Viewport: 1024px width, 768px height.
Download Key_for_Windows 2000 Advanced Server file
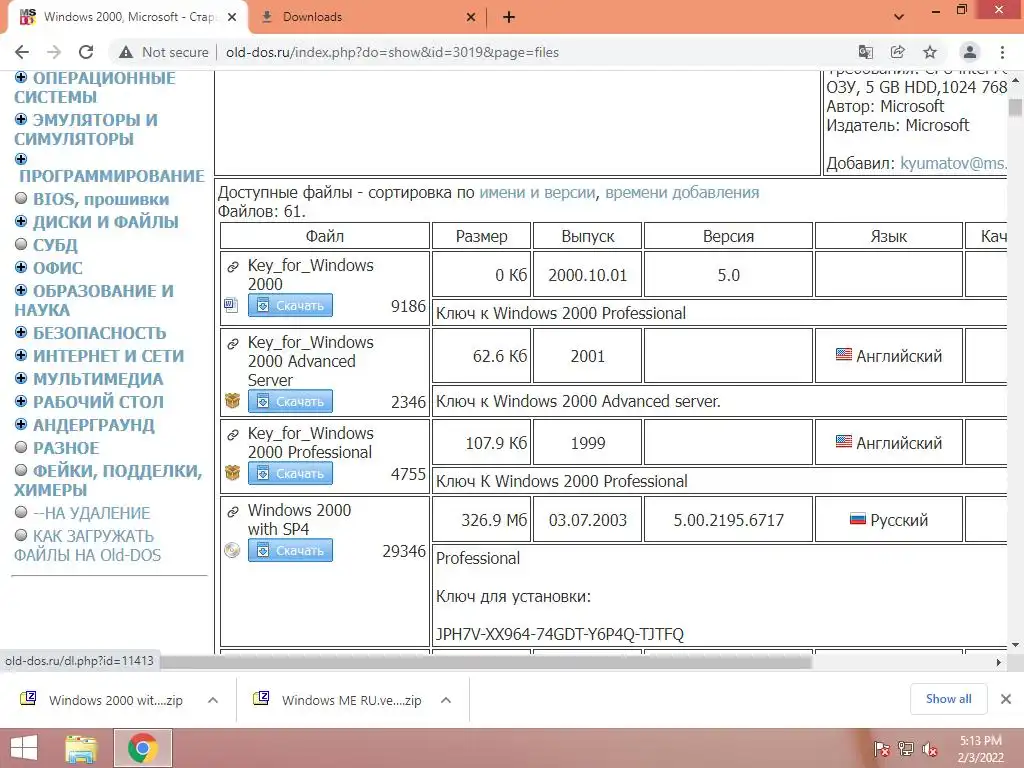pyautogui.click(x=290, y=401)
